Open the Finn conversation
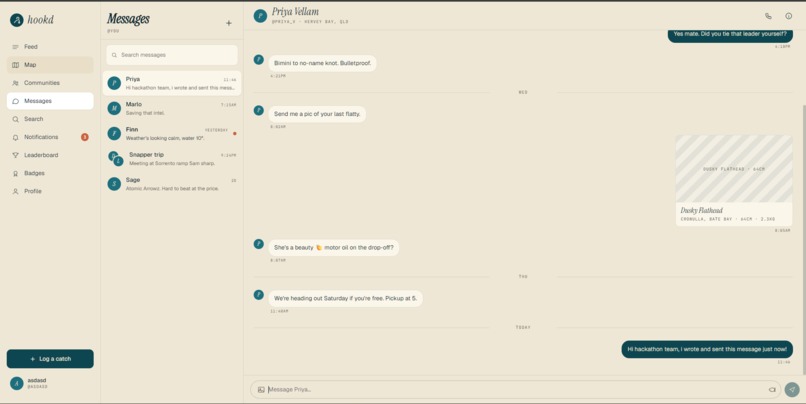This screenshot has height=404, width=806. (172, 134)
